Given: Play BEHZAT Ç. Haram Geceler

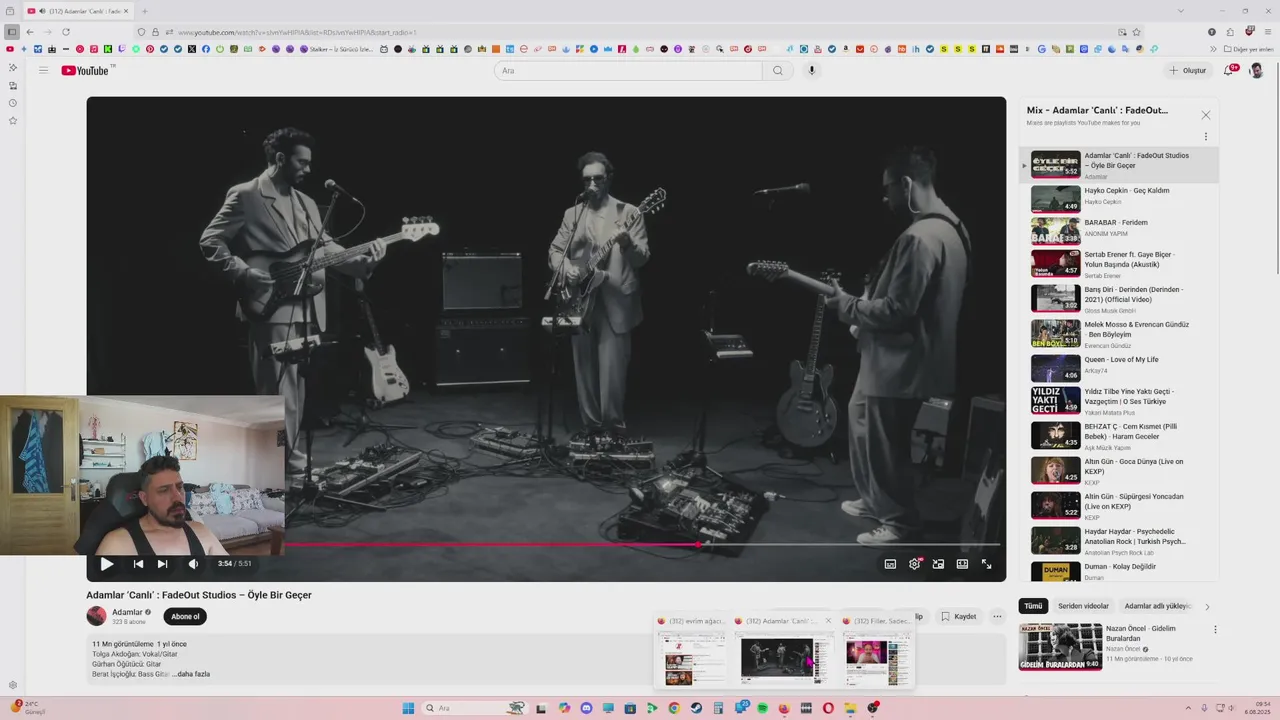Looking at the screenshot, I should [x=1119, y=435].
